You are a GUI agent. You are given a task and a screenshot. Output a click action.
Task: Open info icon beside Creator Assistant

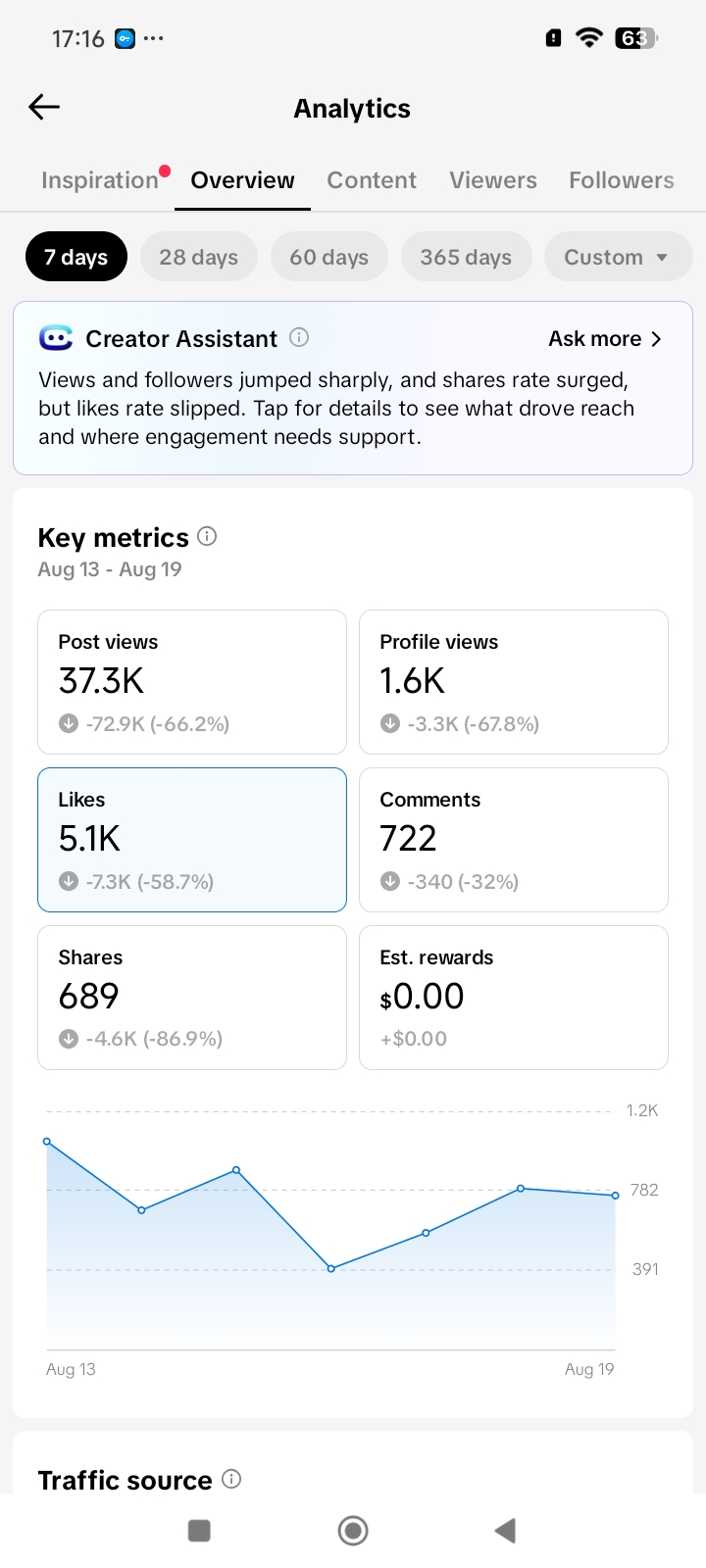coord(299,337)
